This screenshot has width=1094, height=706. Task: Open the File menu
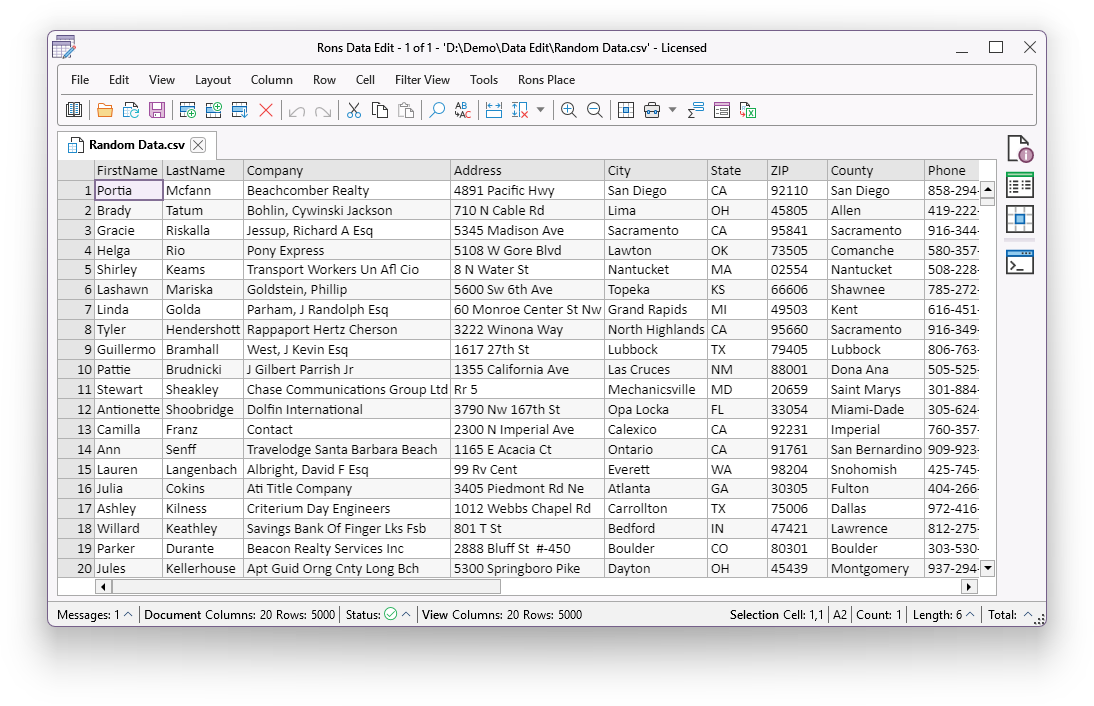coord(80,80)
